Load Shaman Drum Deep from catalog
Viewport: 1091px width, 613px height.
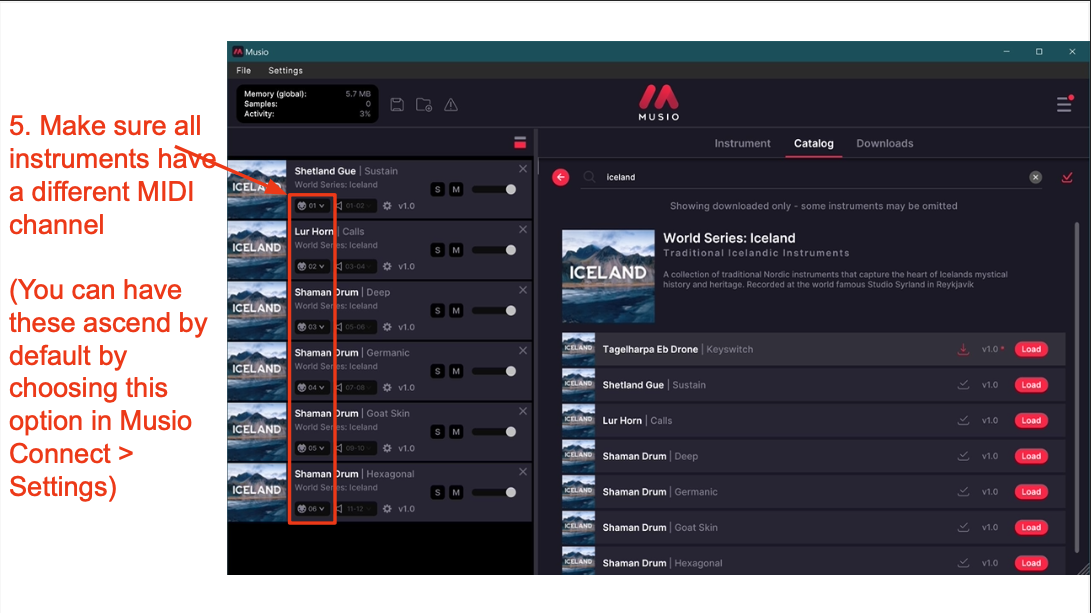[x=1031, y=456]
